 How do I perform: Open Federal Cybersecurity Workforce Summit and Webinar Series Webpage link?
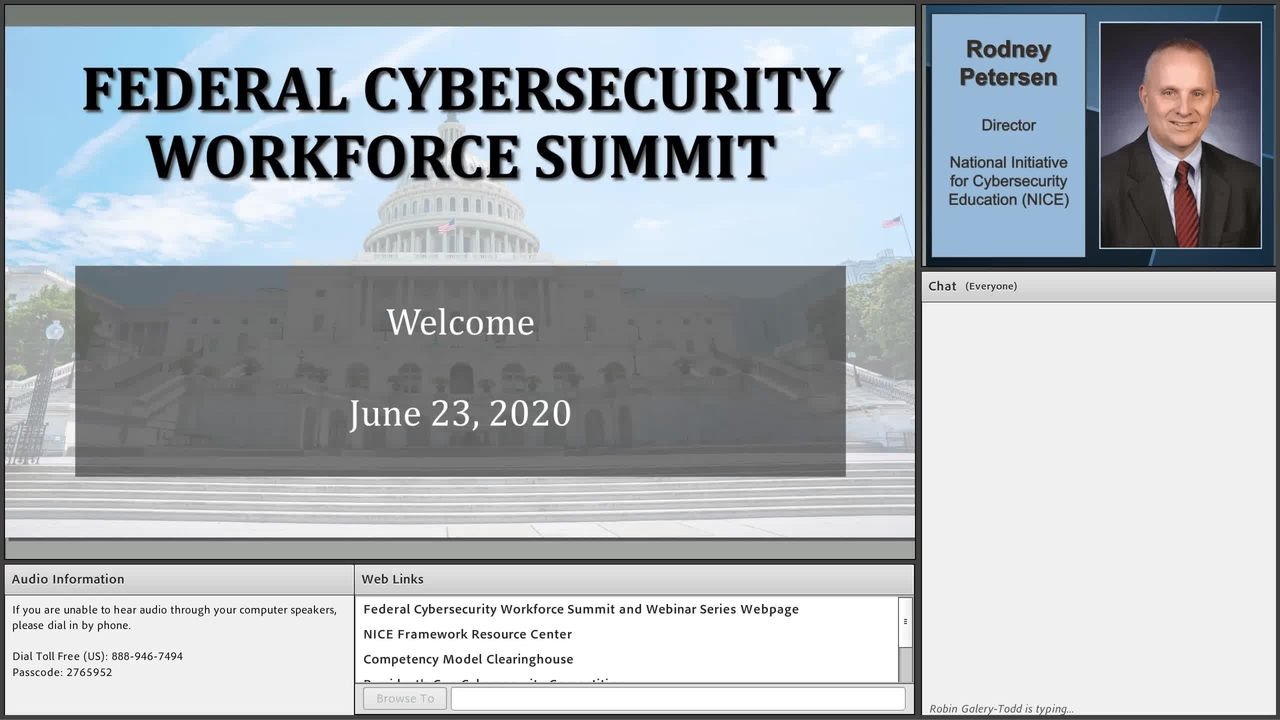581,609
